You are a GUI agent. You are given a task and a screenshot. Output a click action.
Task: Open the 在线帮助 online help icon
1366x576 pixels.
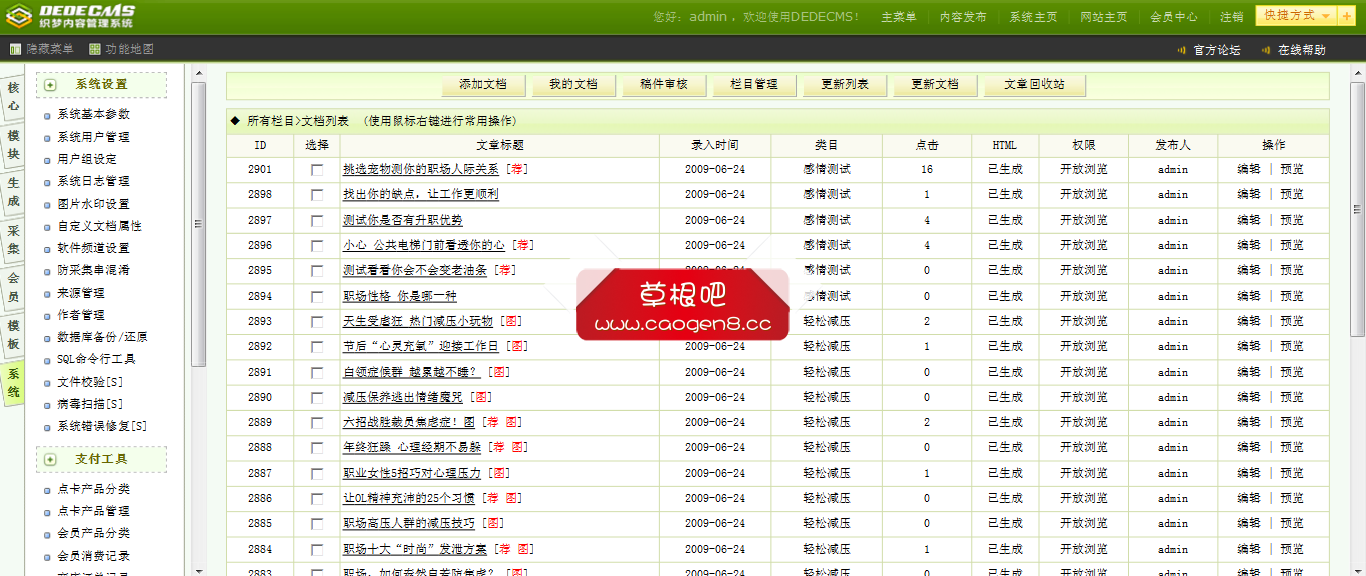pyautogui.click(x=1267, y=49)
